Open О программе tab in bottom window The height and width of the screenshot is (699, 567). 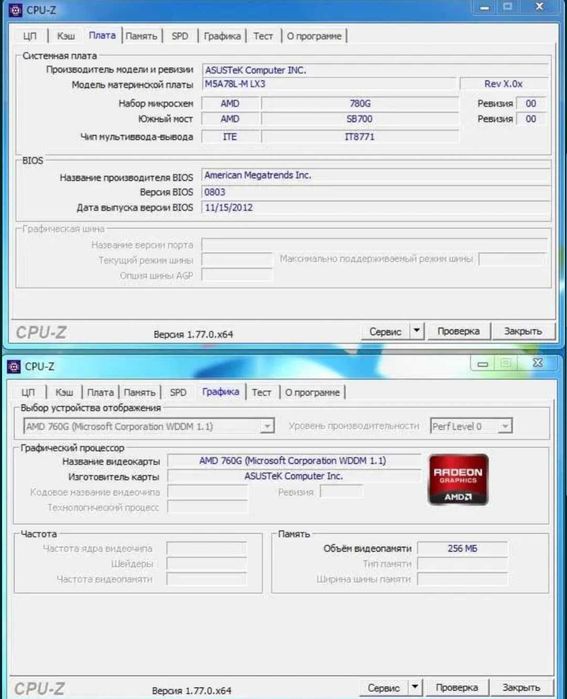(312, 392)
